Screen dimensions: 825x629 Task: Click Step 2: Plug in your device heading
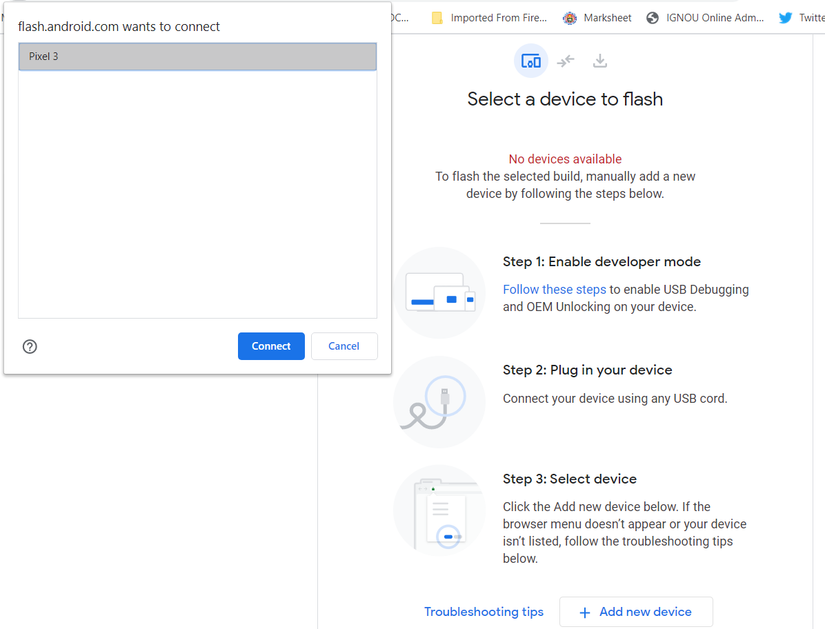(587, 370)
